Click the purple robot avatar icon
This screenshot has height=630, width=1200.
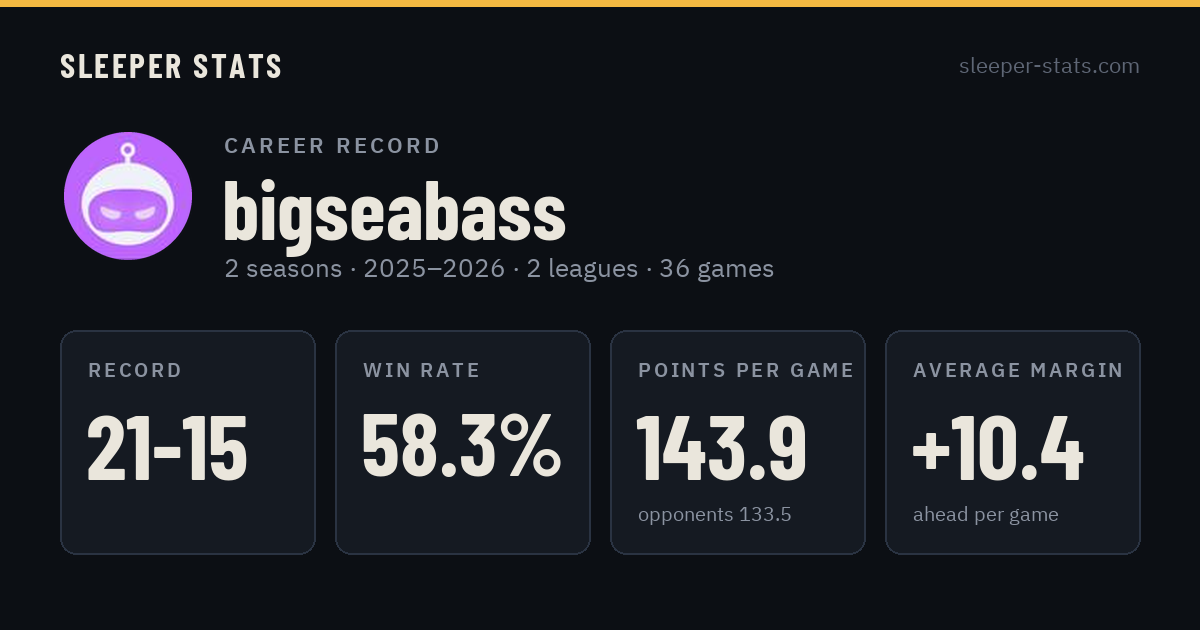pos(128,196)
